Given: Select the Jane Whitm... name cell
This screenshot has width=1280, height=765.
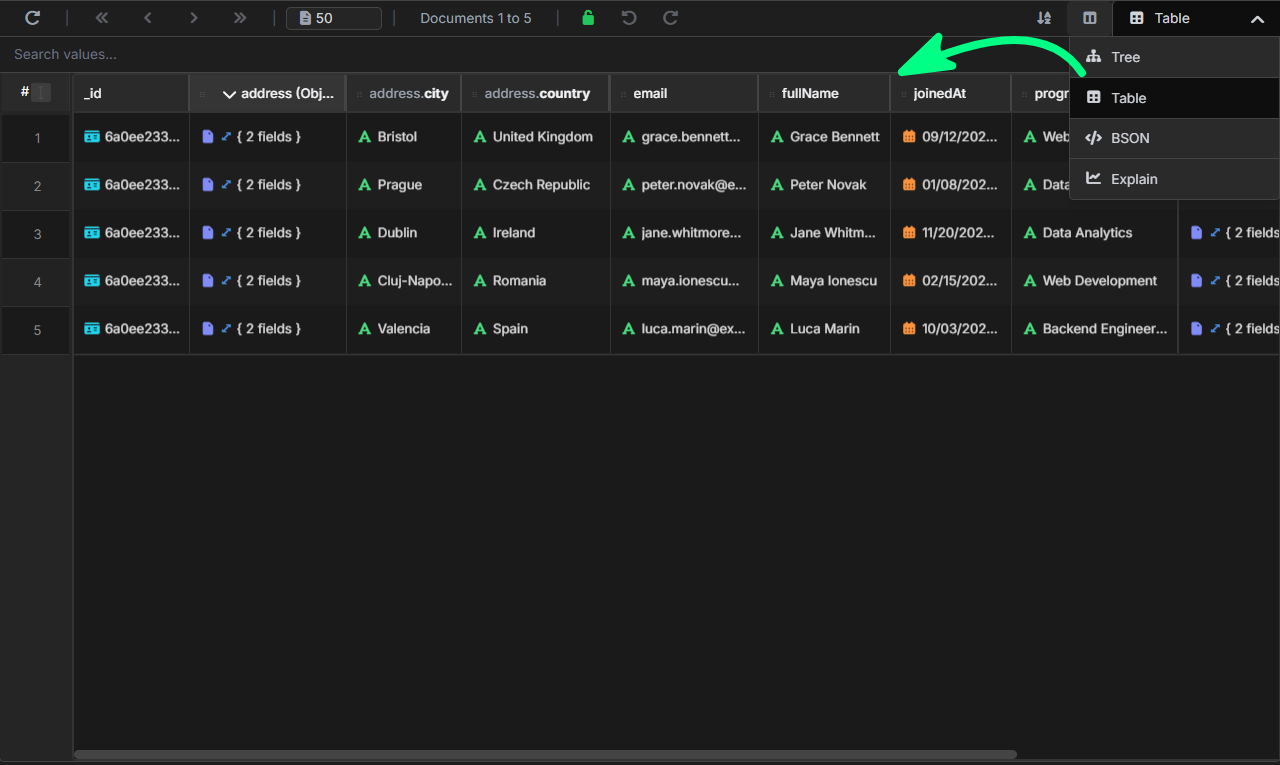Looking at the screenshot, I should point(825,233).
